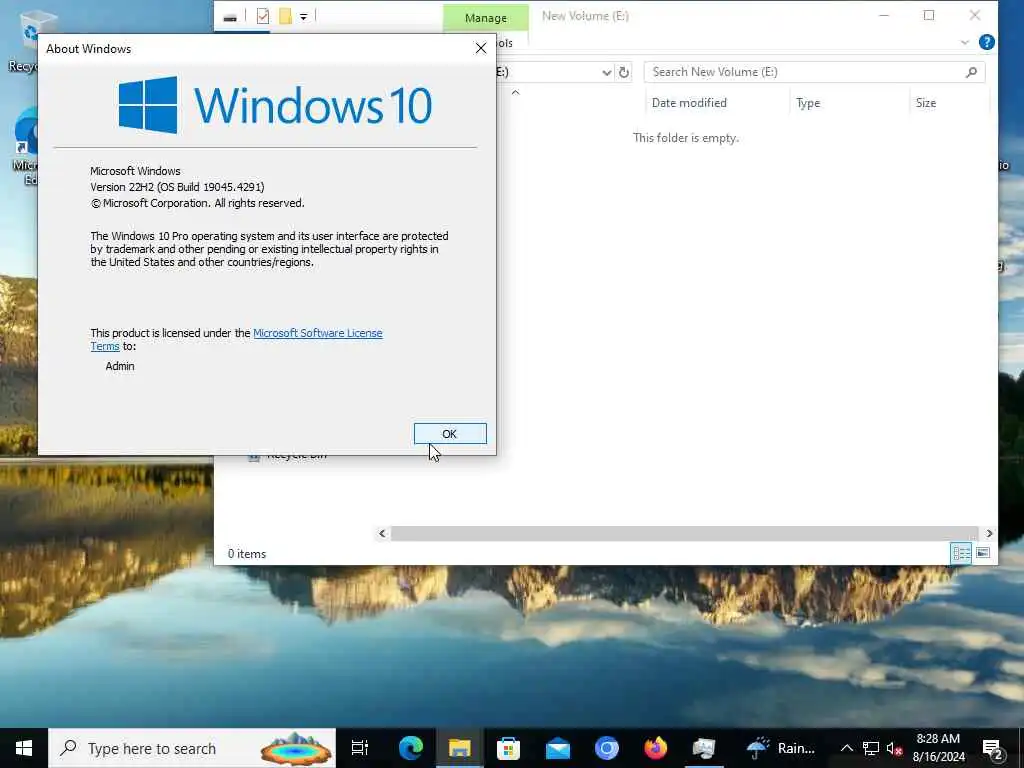Switch to Large icons view layout
The width and height of the screenshot is (1024, 768).
pyautogui.click(x=983, y=553)
